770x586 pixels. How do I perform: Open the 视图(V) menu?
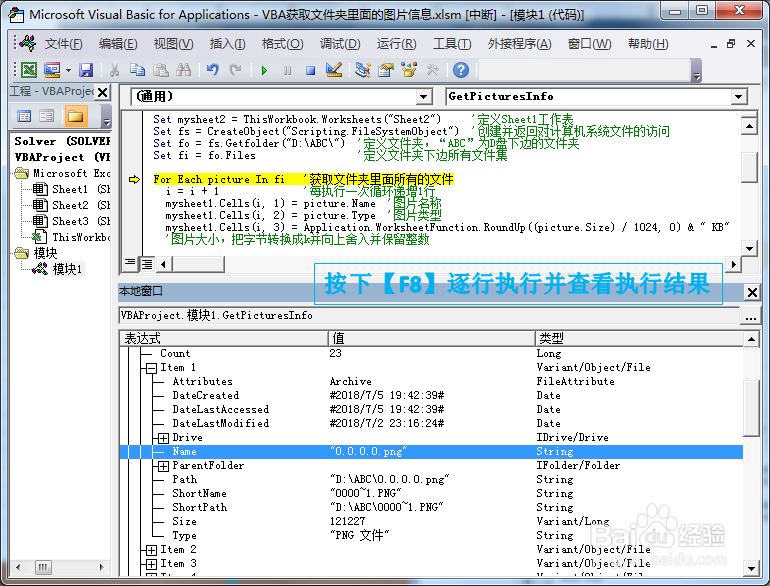point(173,44)
